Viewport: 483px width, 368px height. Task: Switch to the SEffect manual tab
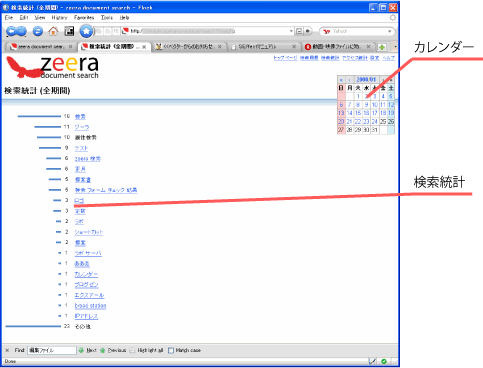click(x=263, y=47)
